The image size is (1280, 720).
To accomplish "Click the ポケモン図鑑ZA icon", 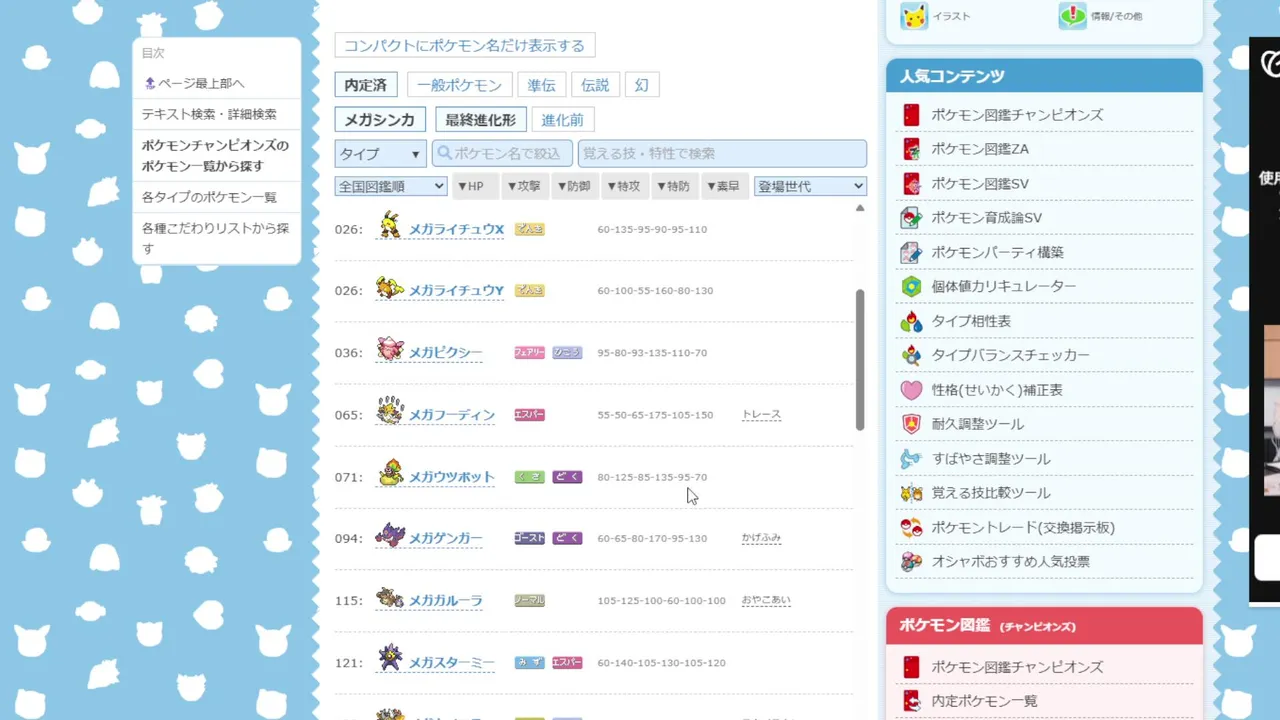I will [911, 149].
